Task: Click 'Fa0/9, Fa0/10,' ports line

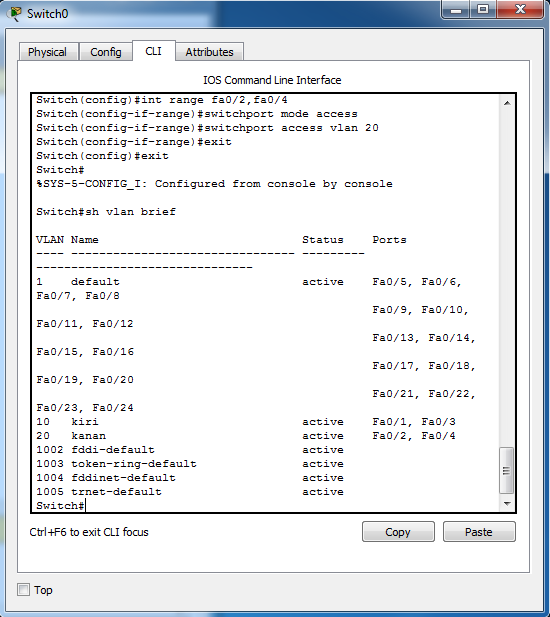Action: pyautogui.click(x=420, y=310)
